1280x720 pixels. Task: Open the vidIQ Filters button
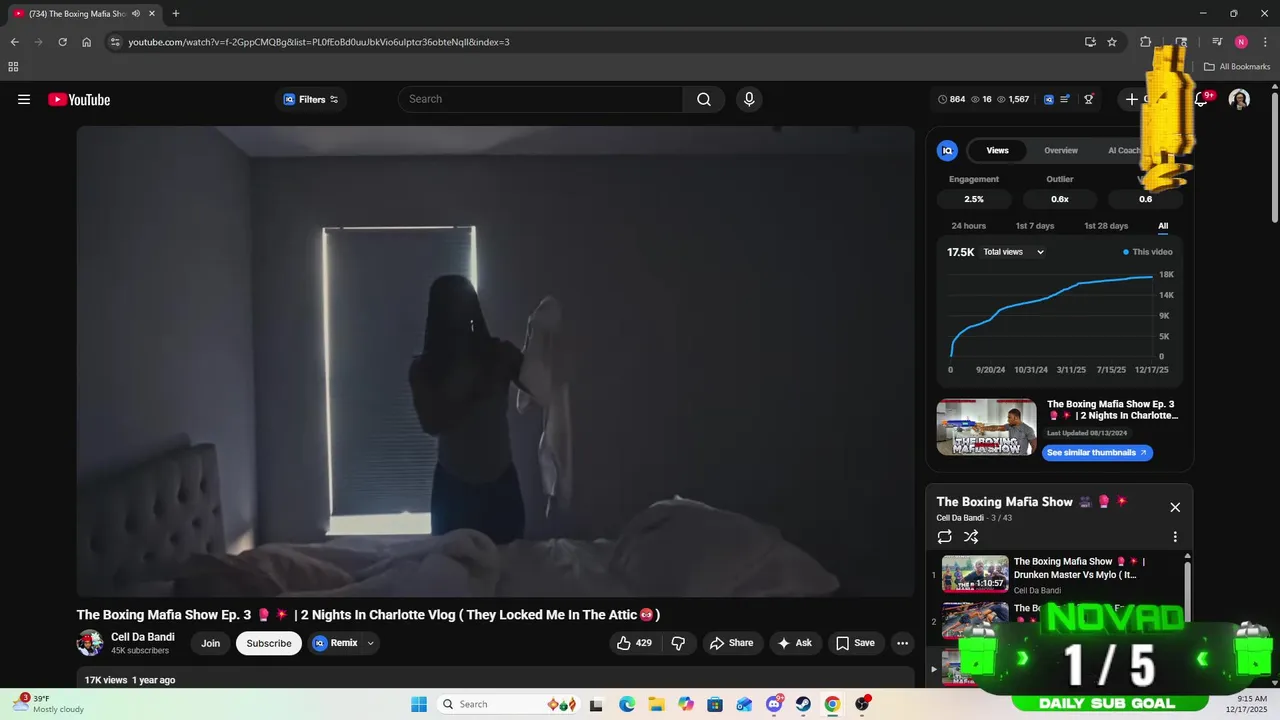coord(311,99)
